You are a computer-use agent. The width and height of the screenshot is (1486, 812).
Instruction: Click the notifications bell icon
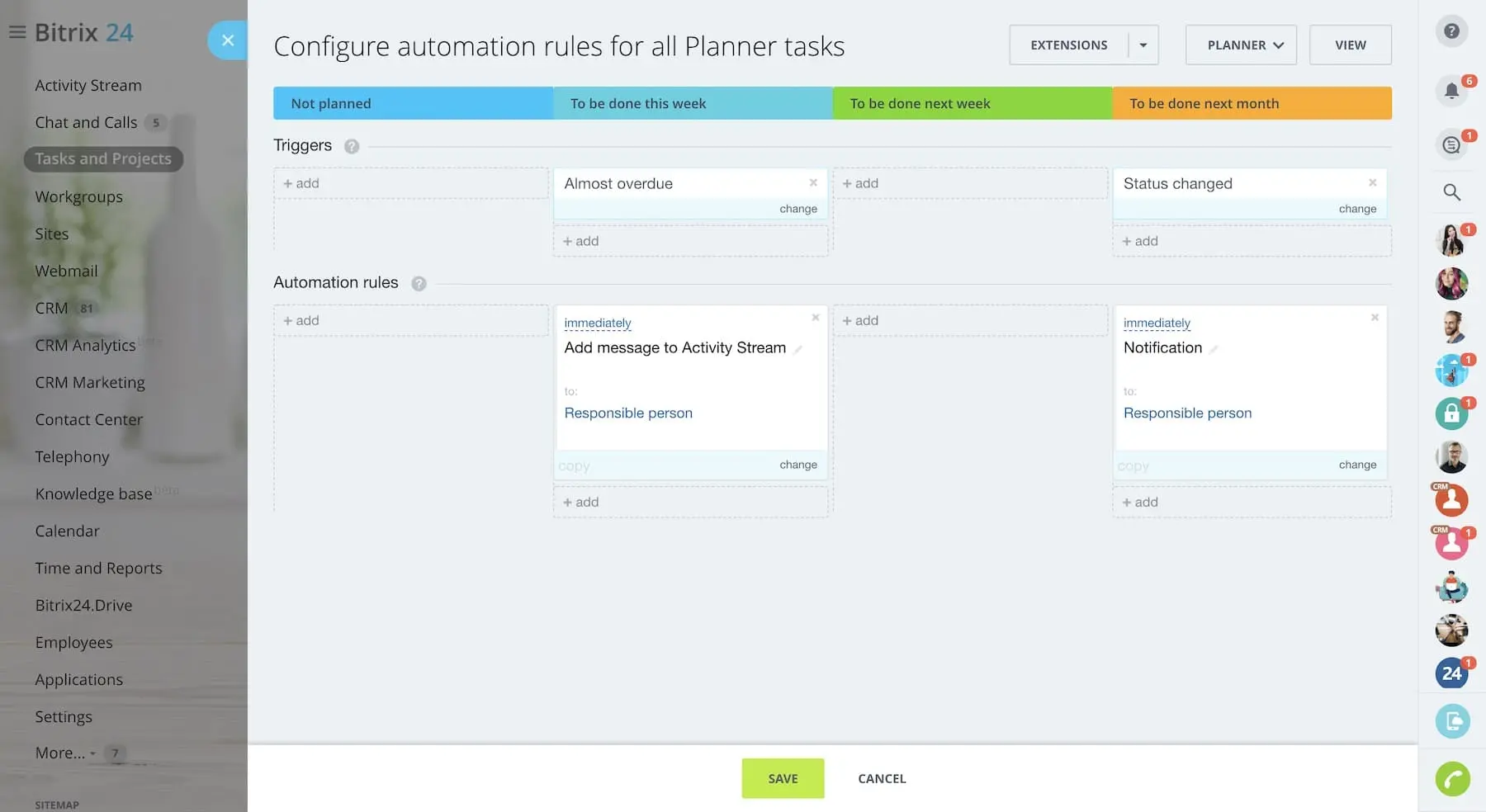[x=1451, y=91]
